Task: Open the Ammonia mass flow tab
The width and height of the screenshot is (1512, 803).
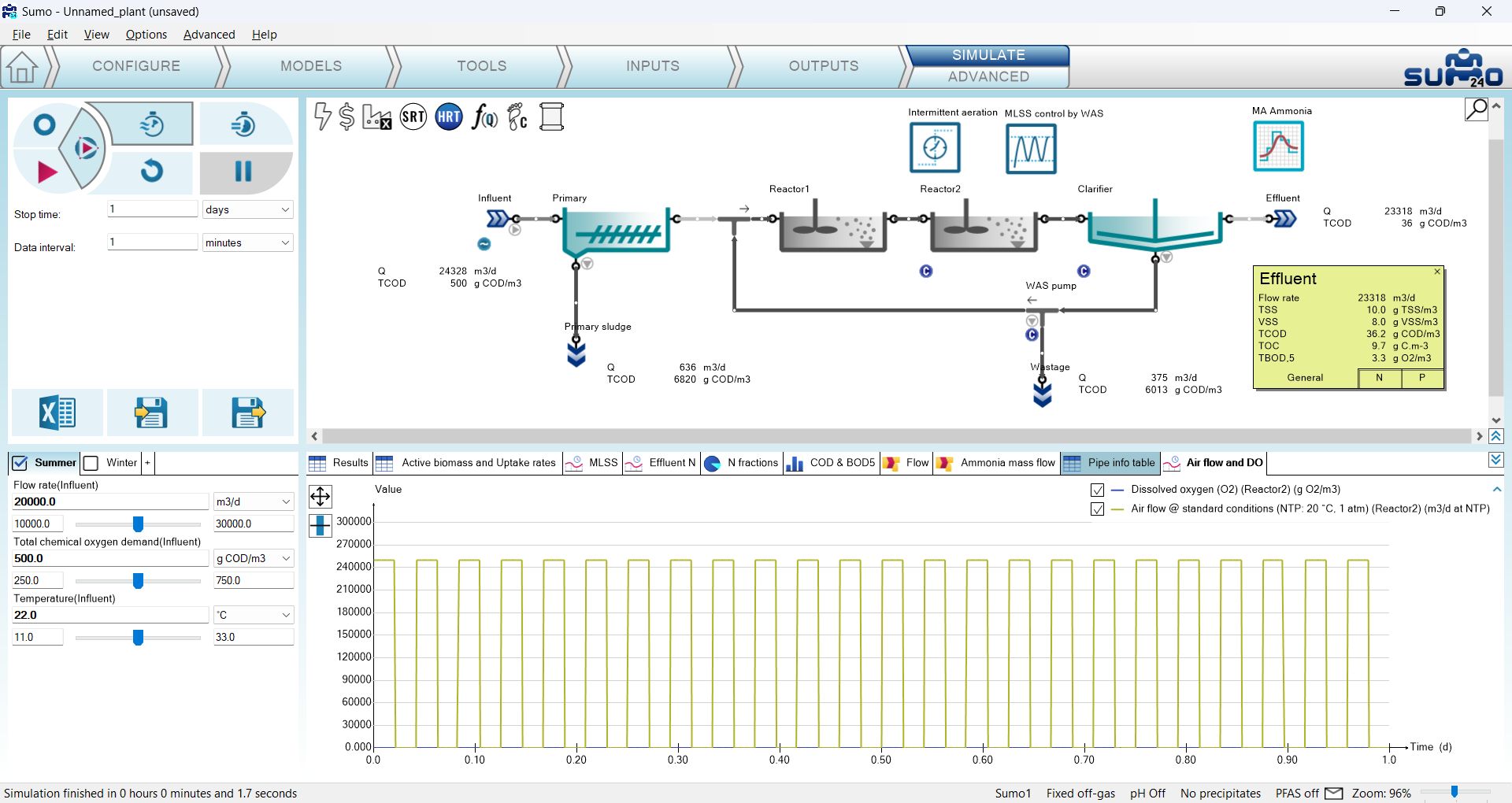Action: (x=996, y=463)
